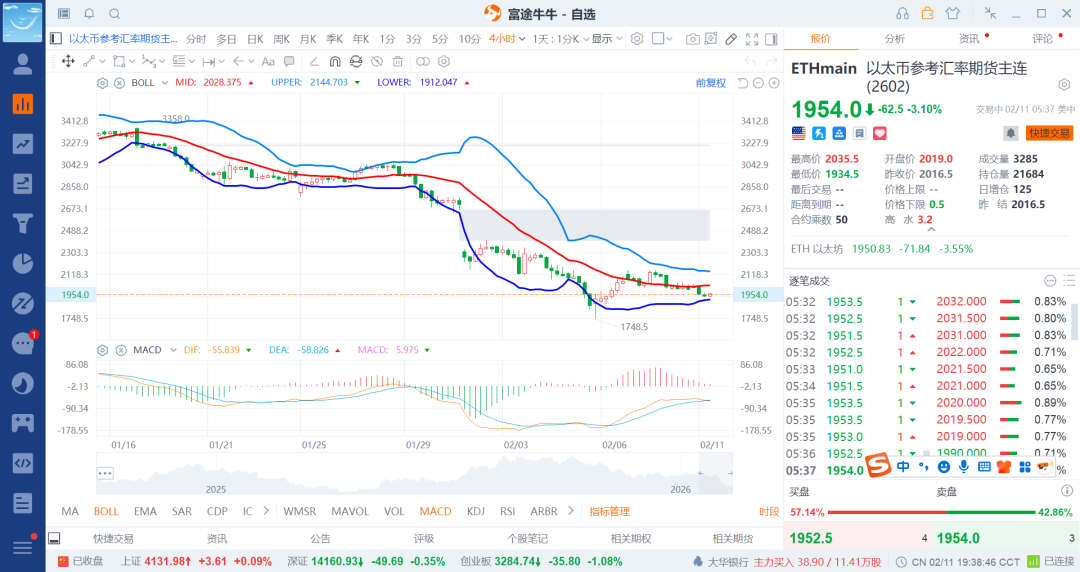1080x572 pixels.
Task: Click the orange wallet icon in title bar
Action: coord(927,13)
